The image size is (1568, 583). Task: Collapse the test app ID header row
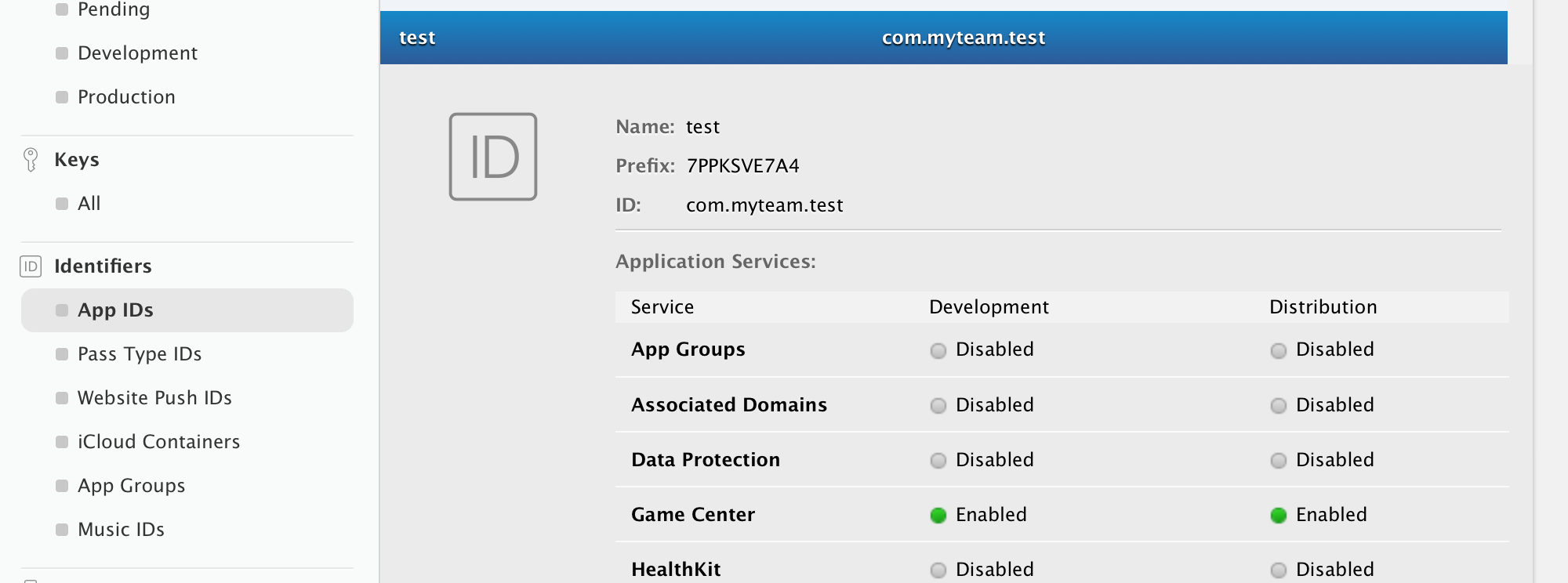point(943,38)
